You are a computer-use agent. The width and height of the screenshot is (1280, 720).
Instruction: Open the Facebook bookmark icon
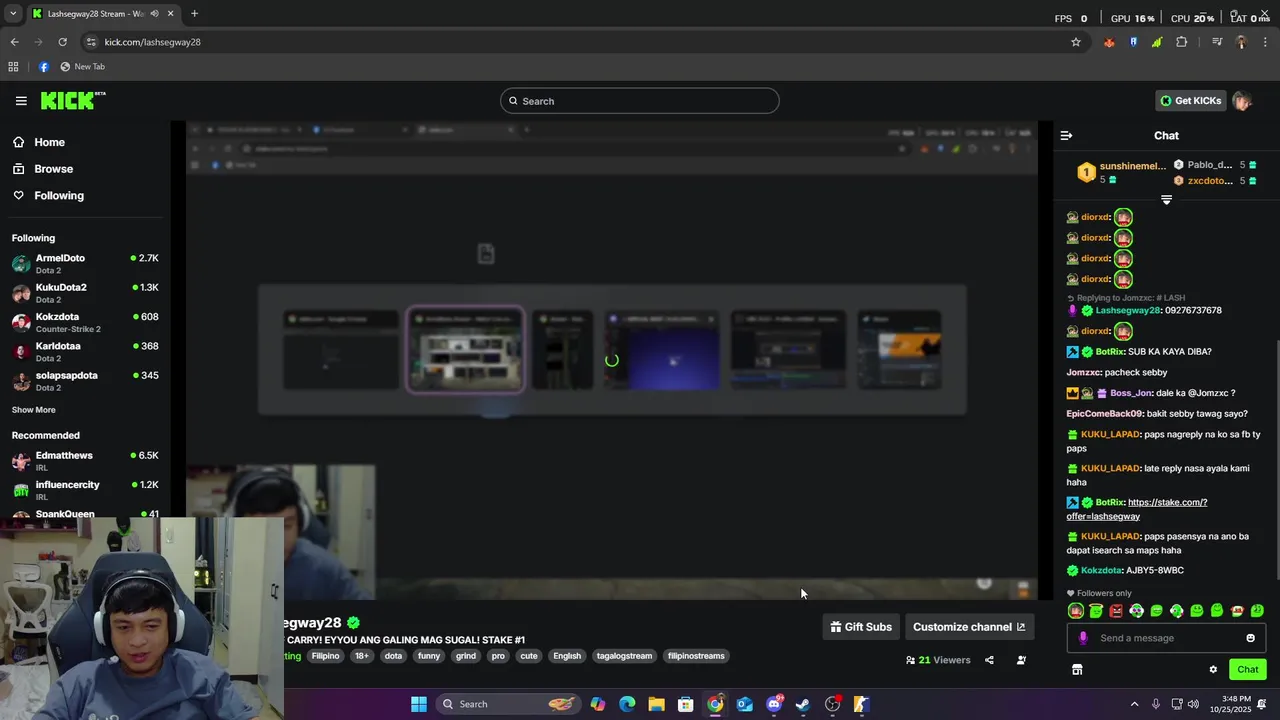point(44,67)
